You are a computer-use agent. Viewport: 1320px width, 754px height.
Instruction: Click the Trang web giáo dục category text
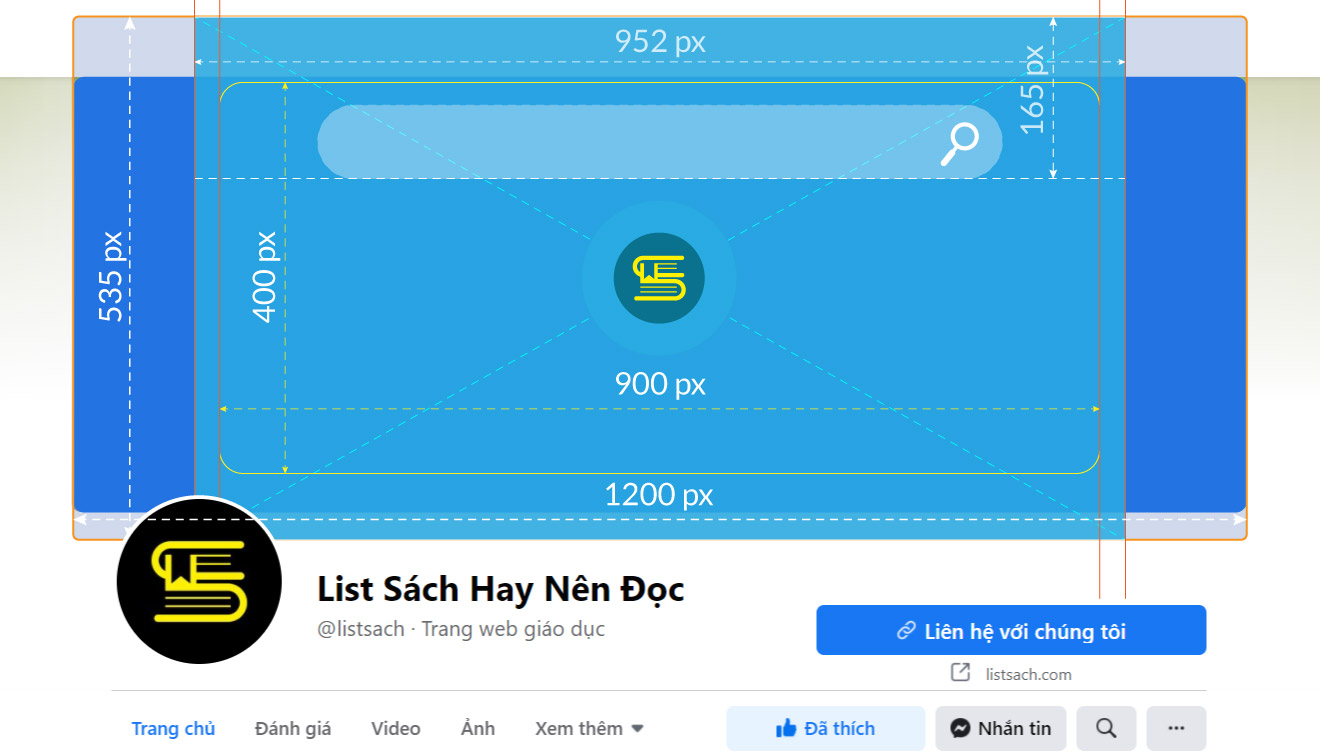(x=513, y=629)
